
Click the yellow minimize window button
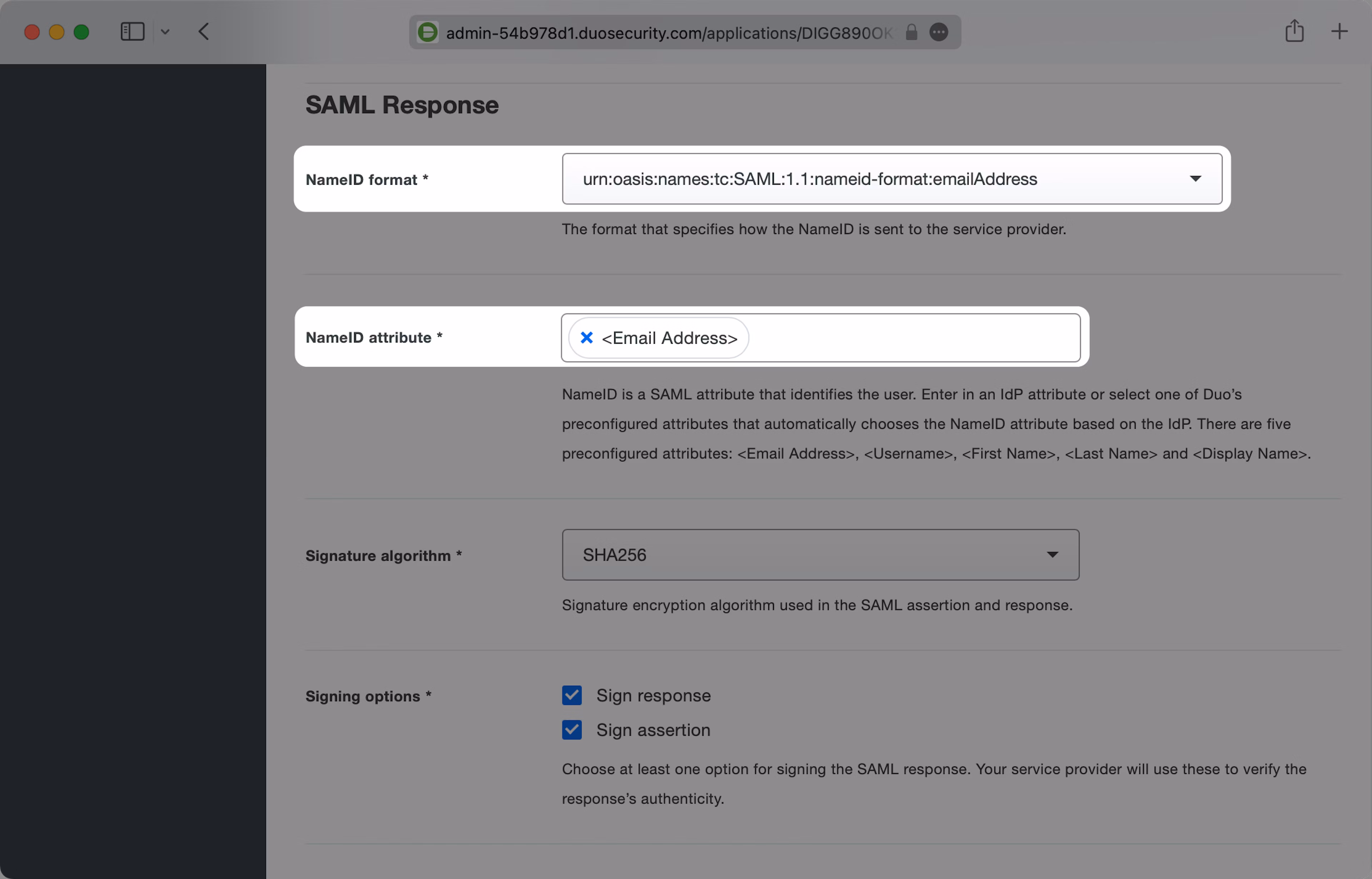coord(56,32)
